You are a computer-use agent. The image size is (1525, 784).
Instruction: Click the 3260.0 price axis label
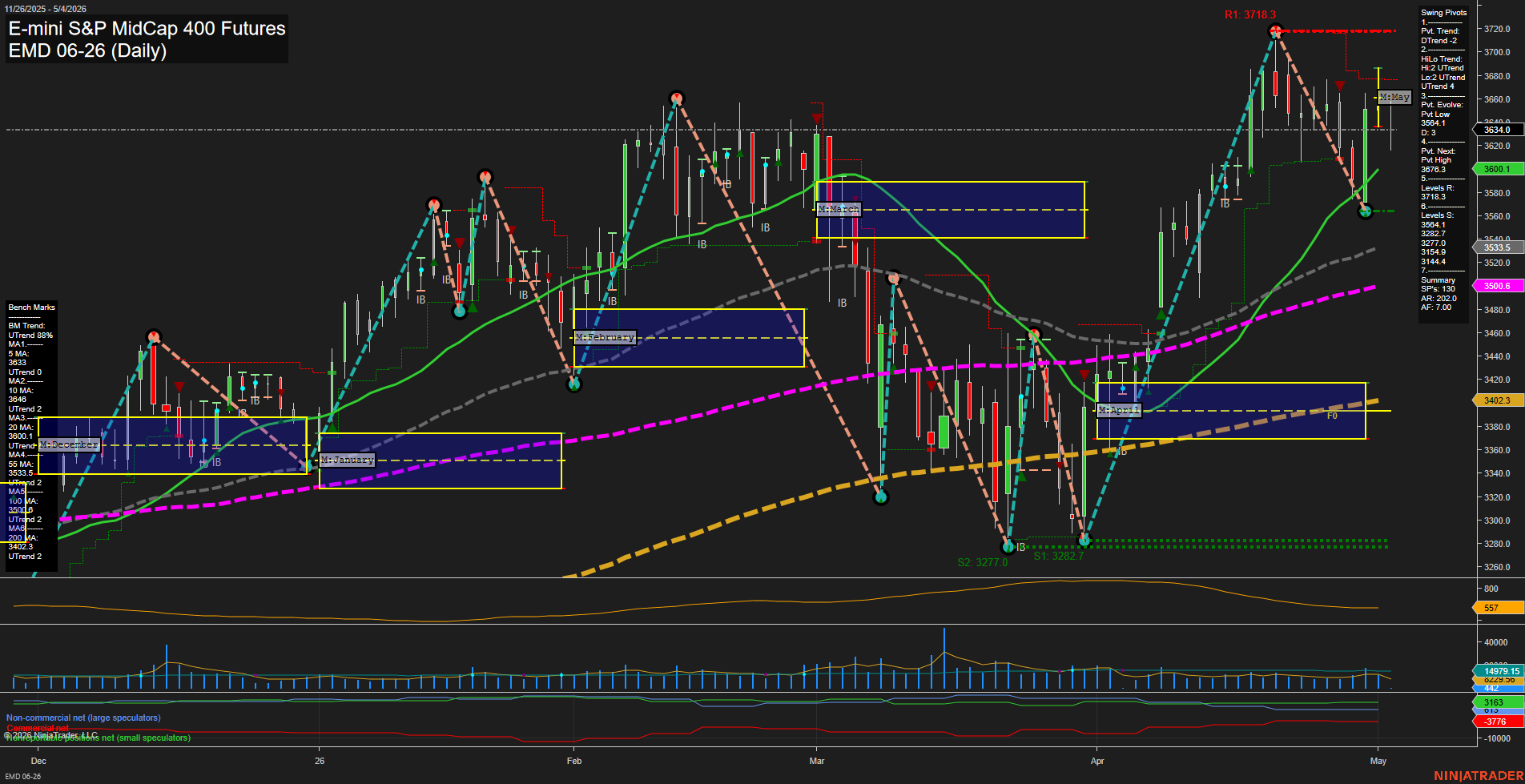pyautogui.click(x=1497, y=567)
